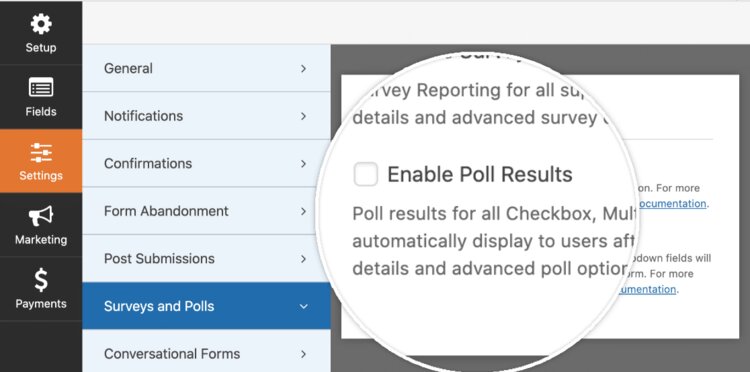This screenshot has height=372, width=750.
Task: Expand the Confirmations chevron arrow
Action: pos(303,164)
